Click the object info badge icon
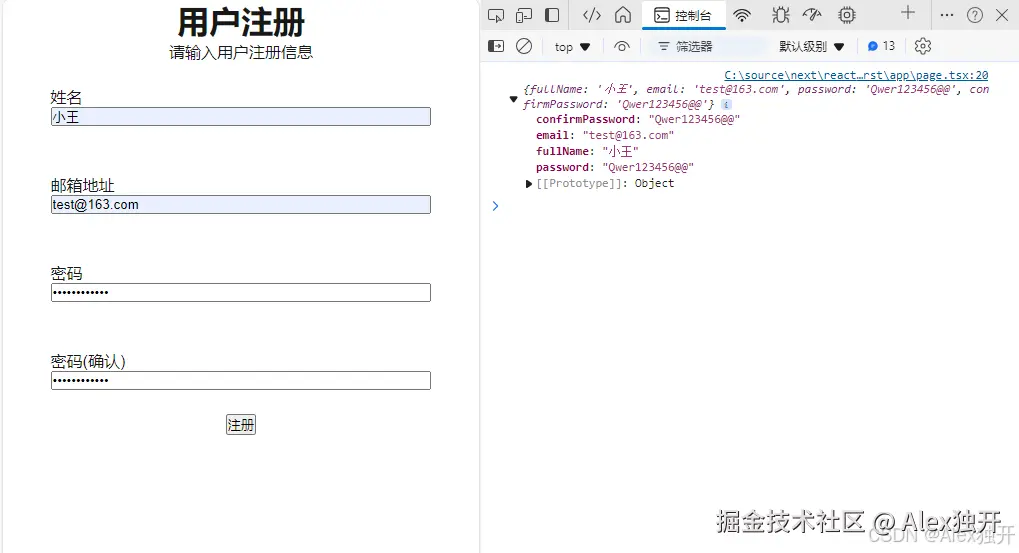Viewport: 1019px width, 553px height. (x=726, y=105)
